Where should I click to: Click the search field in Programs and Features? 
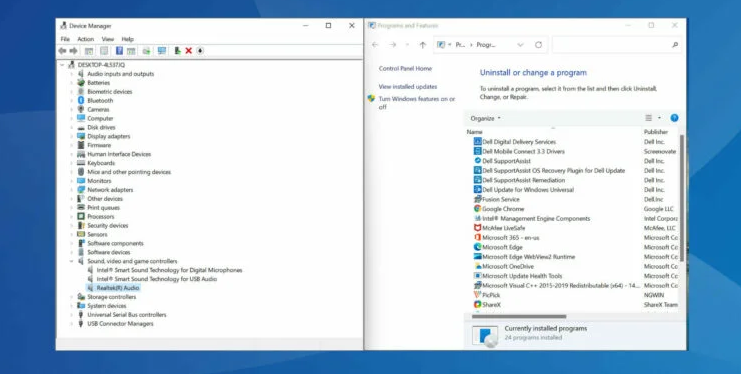tap(616, 45)
